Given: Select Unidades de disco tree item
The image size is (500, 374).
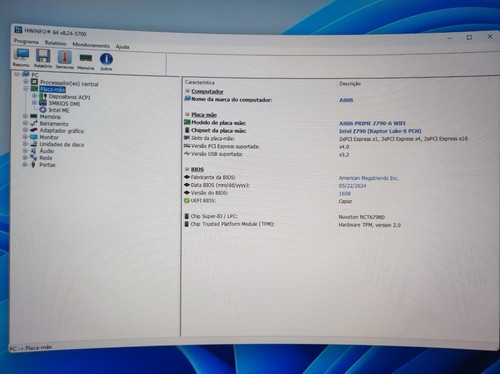Looking at the screenshot, I should 62,144.
